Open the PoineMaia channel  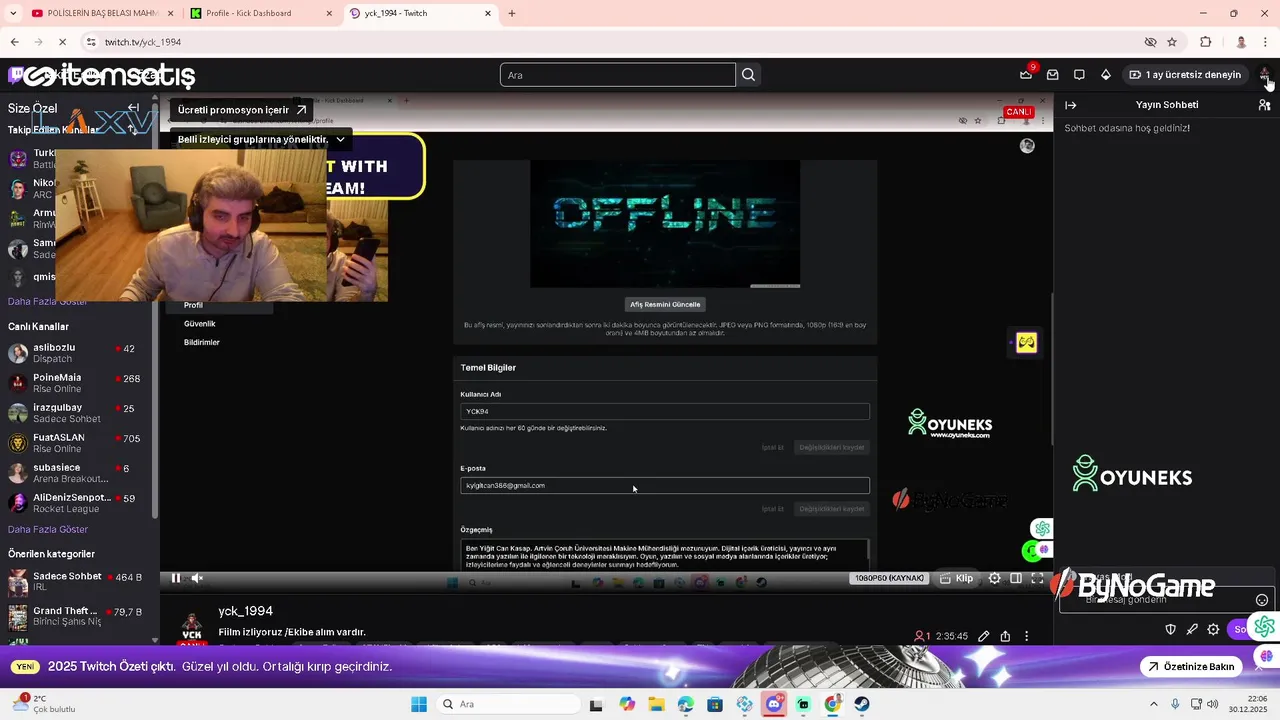click(x=78, y=383)
